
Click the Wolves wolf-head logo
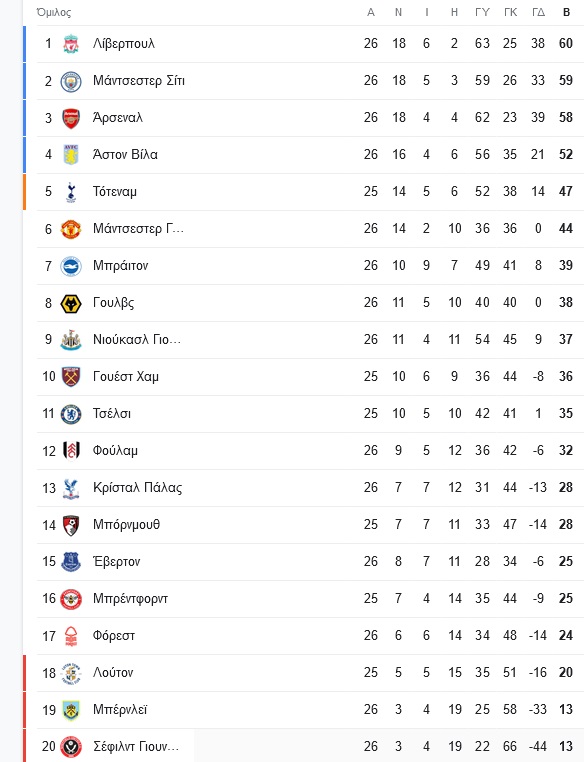[x=71, y=303]
